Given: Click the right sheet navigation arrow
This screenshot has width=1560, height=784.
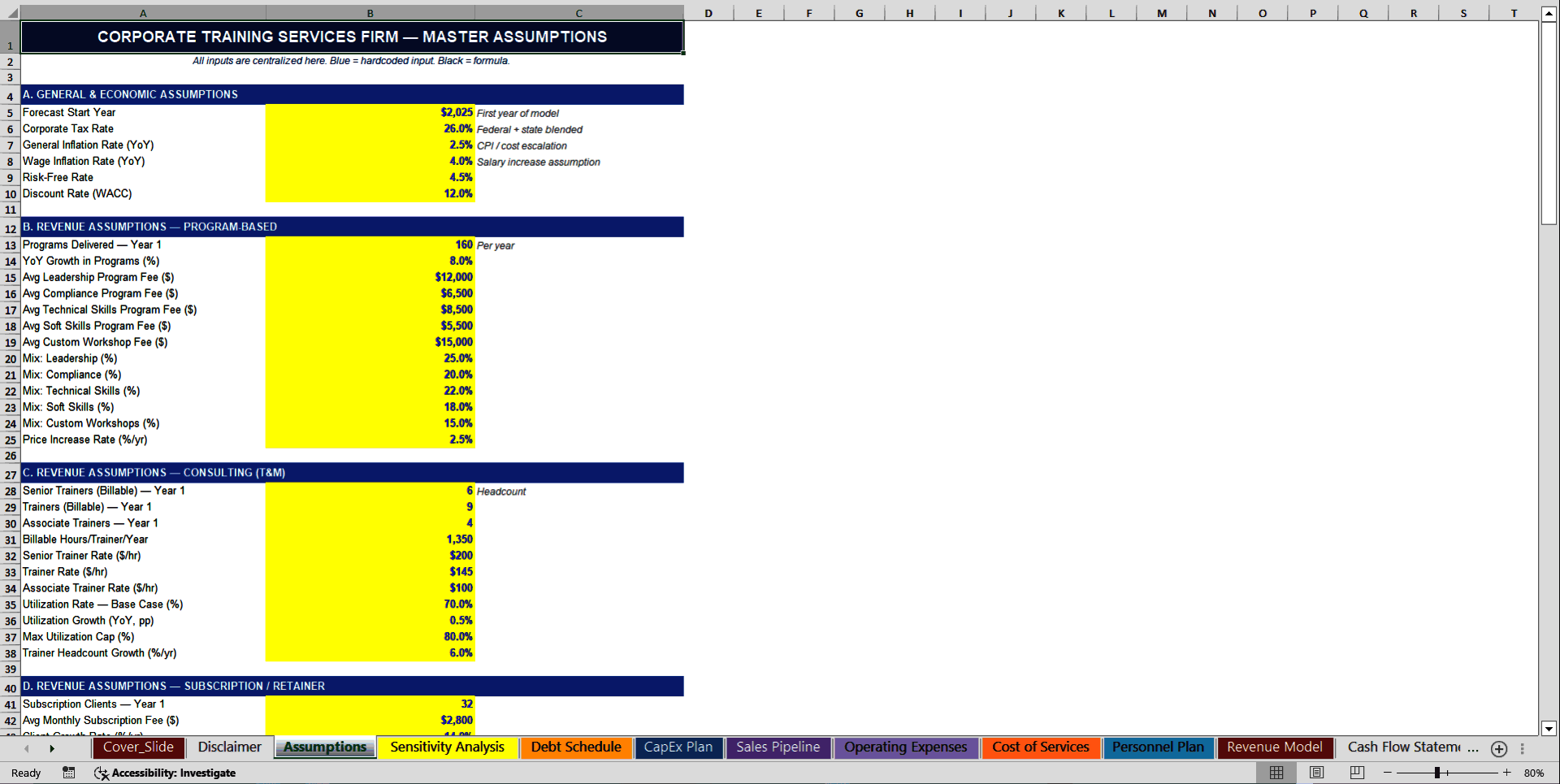Looking at the screenshot, I should click(x=53, y=748).
